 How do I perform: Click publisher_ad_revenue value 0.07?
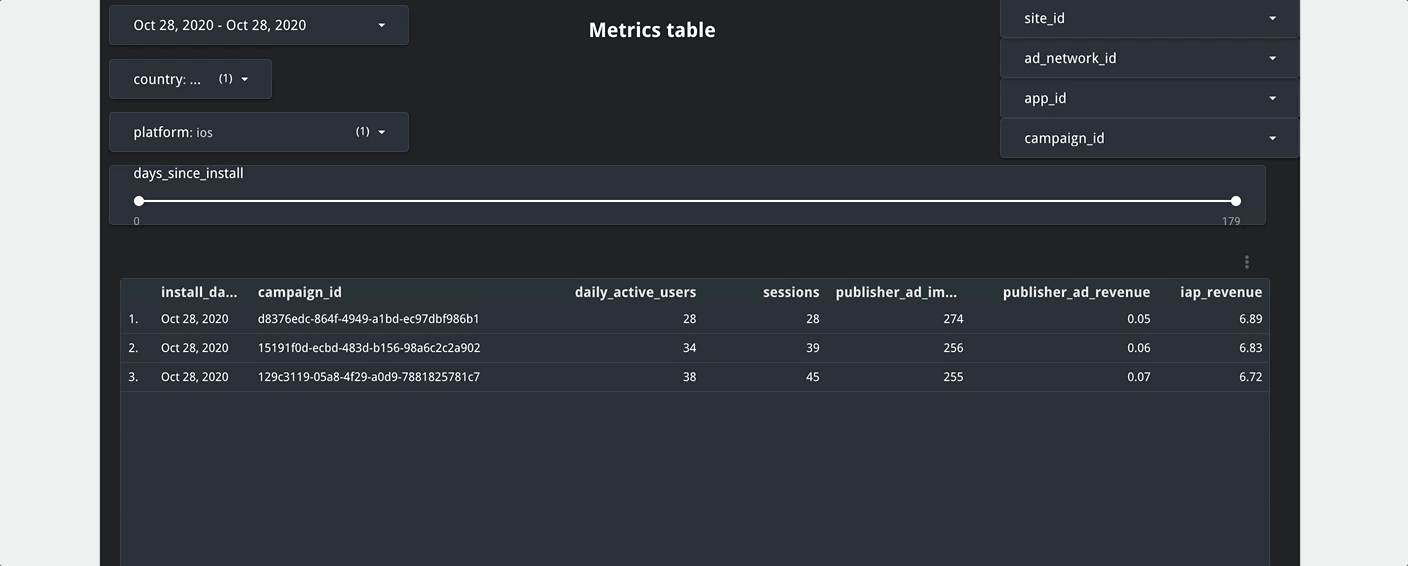pos(1138,377)
